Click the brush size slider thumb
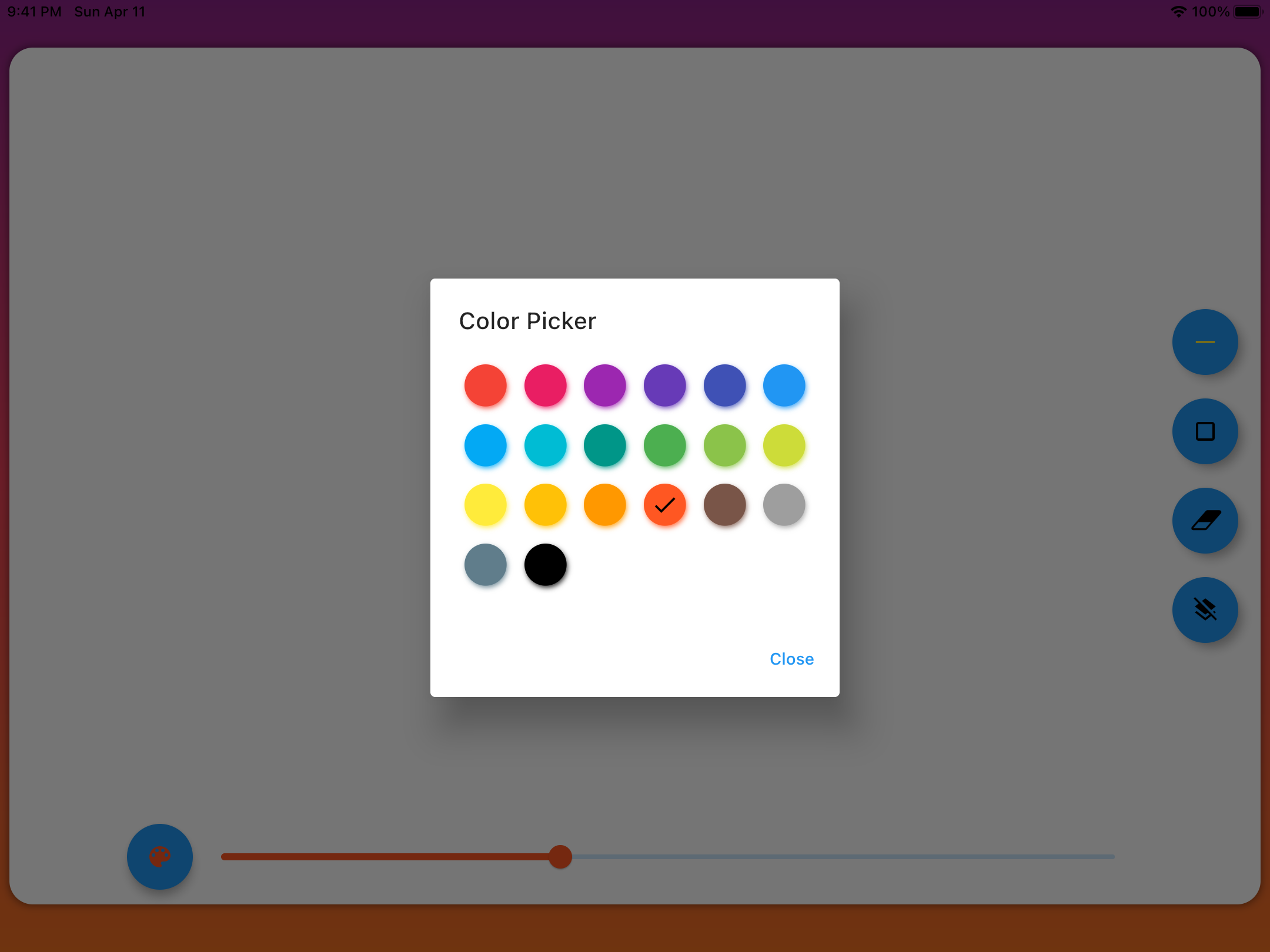Screen dimensions: 1270x952 coord(561,857)
